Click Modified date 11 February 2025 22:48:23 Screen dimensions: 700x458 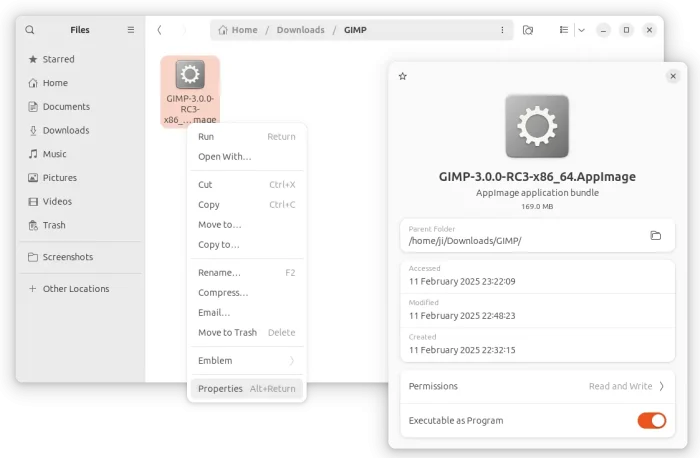pyautogui.click(x=462, y=316)
